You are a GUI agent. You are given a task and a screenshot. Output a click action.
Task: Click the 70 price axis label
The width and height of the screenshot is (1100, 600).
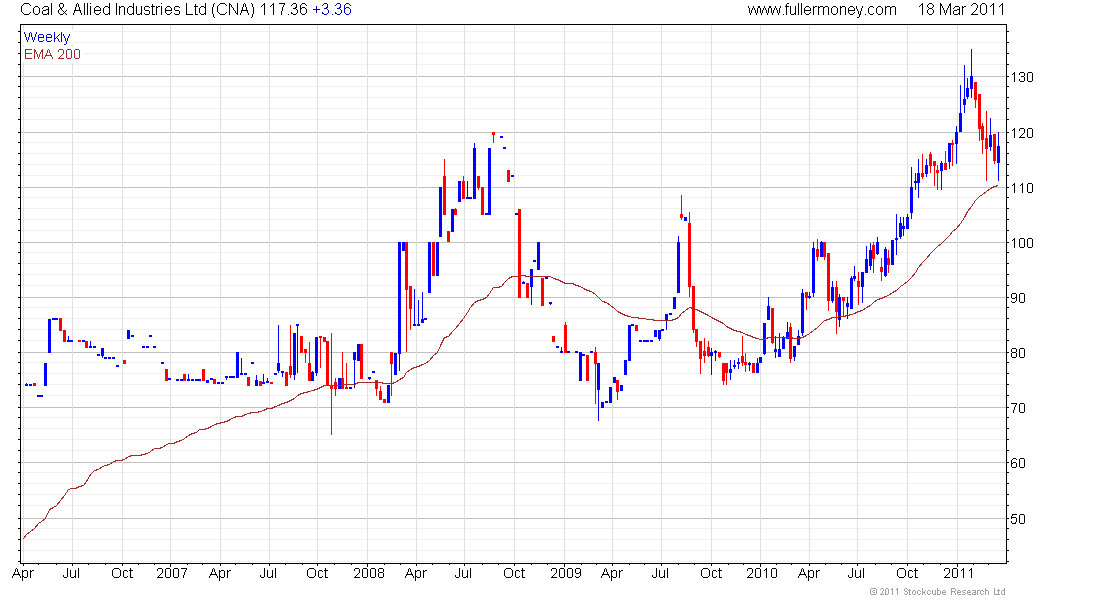1018,408
